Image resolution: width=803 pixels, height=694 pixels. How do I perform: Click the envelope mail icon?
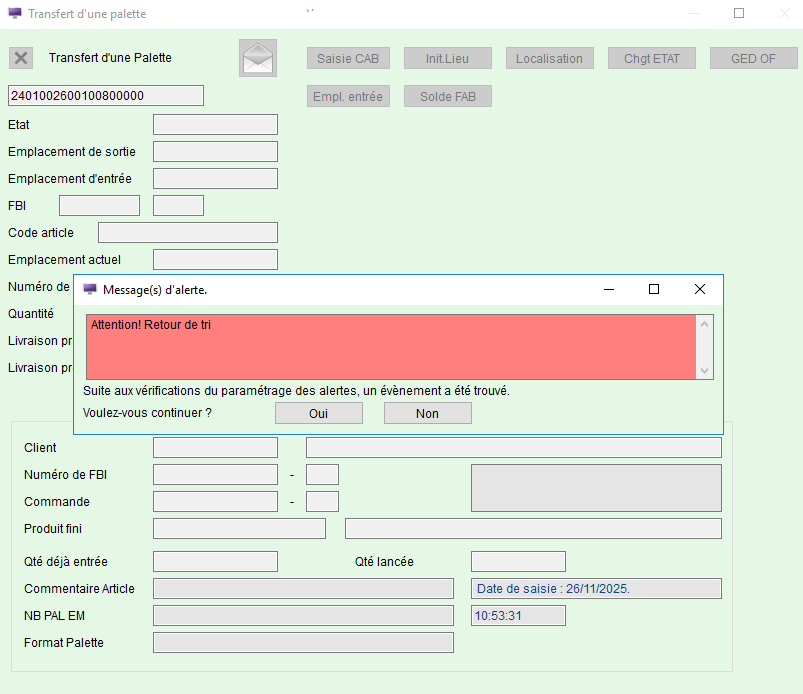[258, 58]
